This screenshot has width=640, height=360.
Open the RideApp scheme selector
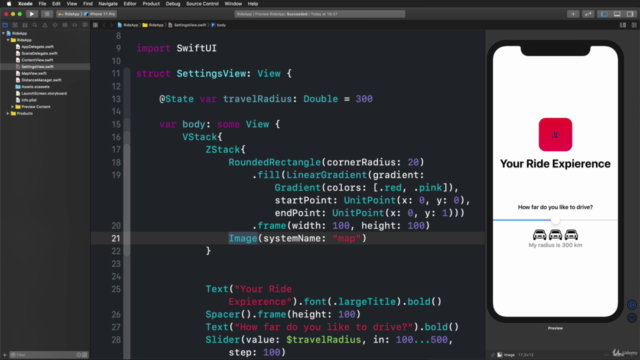(x=69, y=14)
